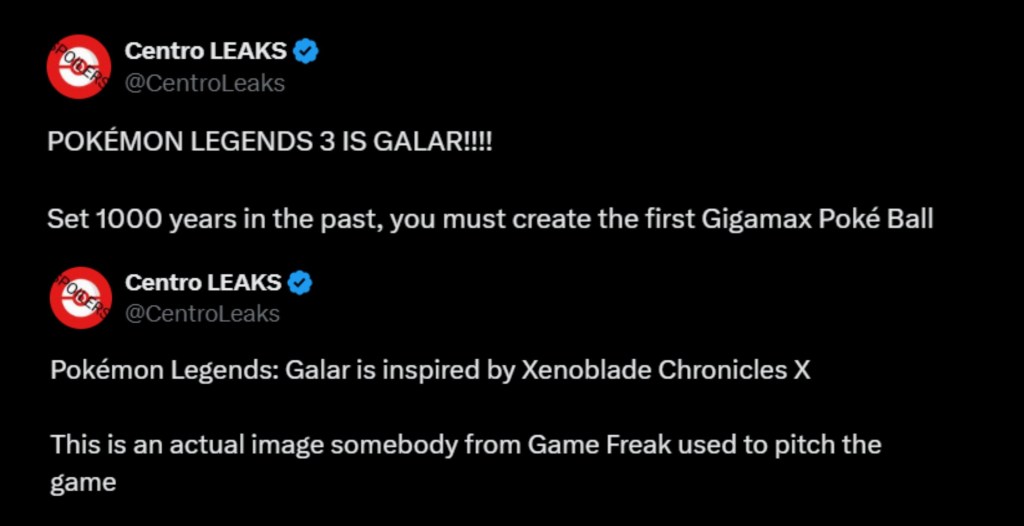Open Centro LEAKS display name in first tweet

click(x=205, y=53)
